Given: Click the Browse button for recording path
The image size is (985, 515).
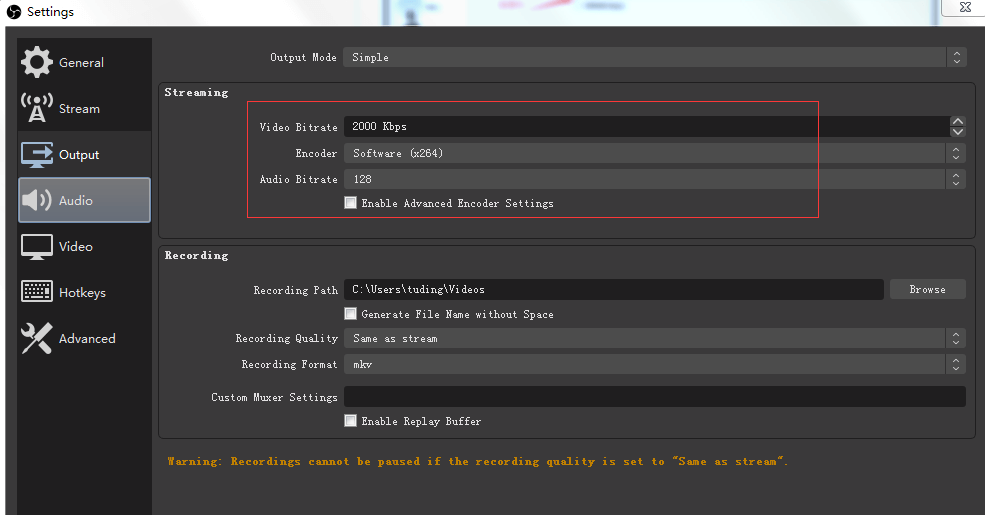Looking at the screenshot, I should [x=927, y=289].
